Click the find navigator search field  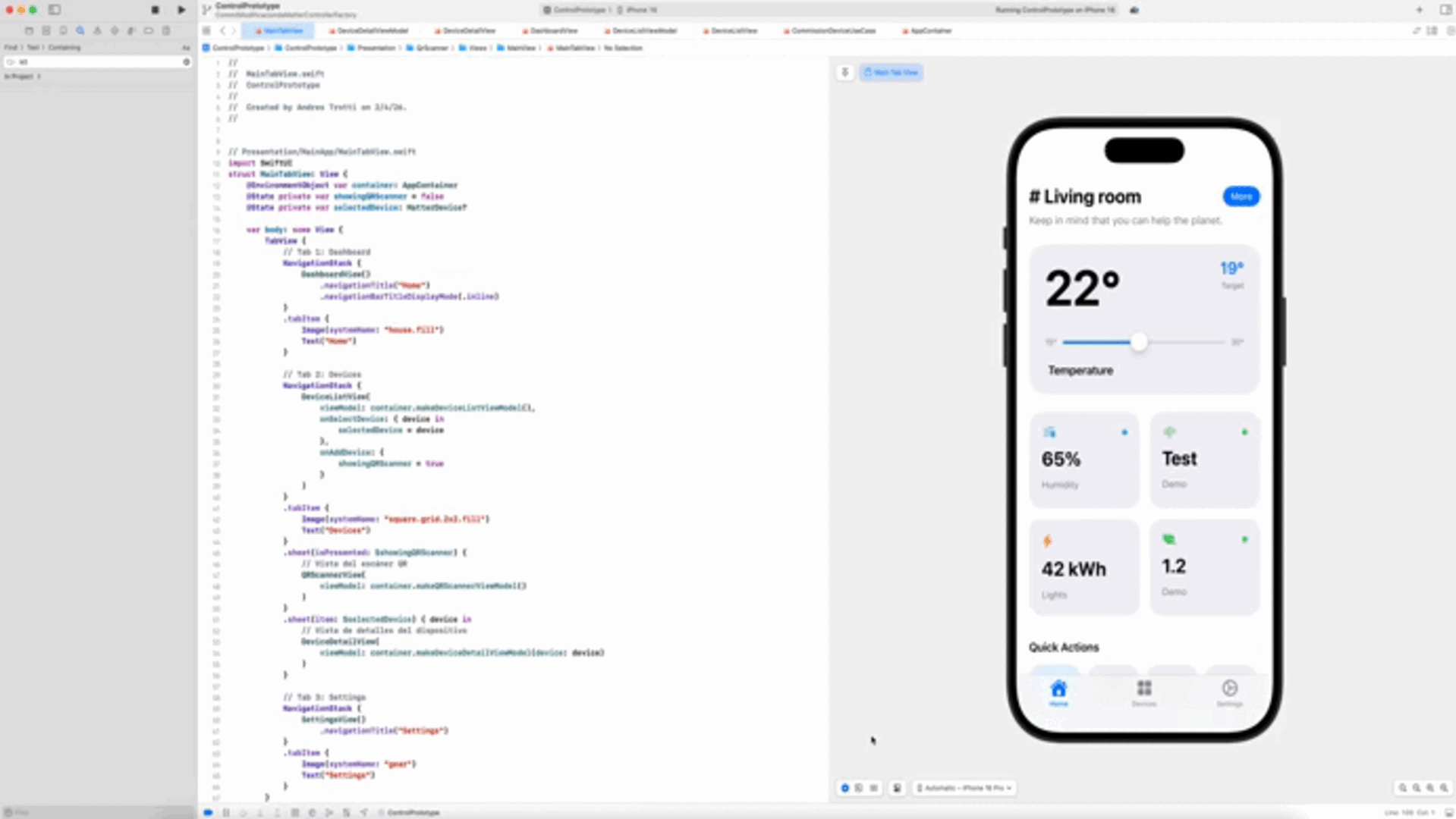[x=98, y=62]
